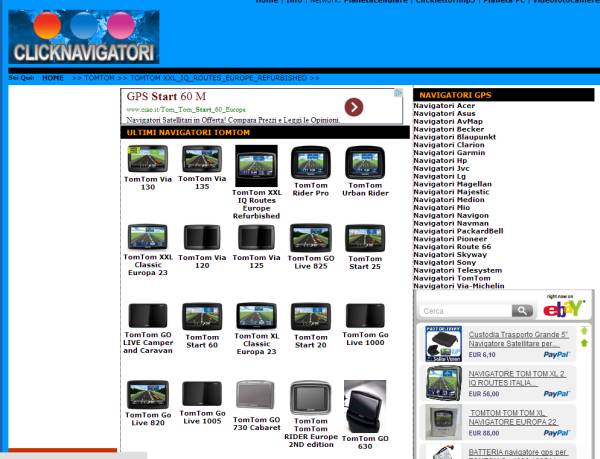
Task: Open TomTom Go Live 1005 thumbnail
Action: [x=202, y=394]
